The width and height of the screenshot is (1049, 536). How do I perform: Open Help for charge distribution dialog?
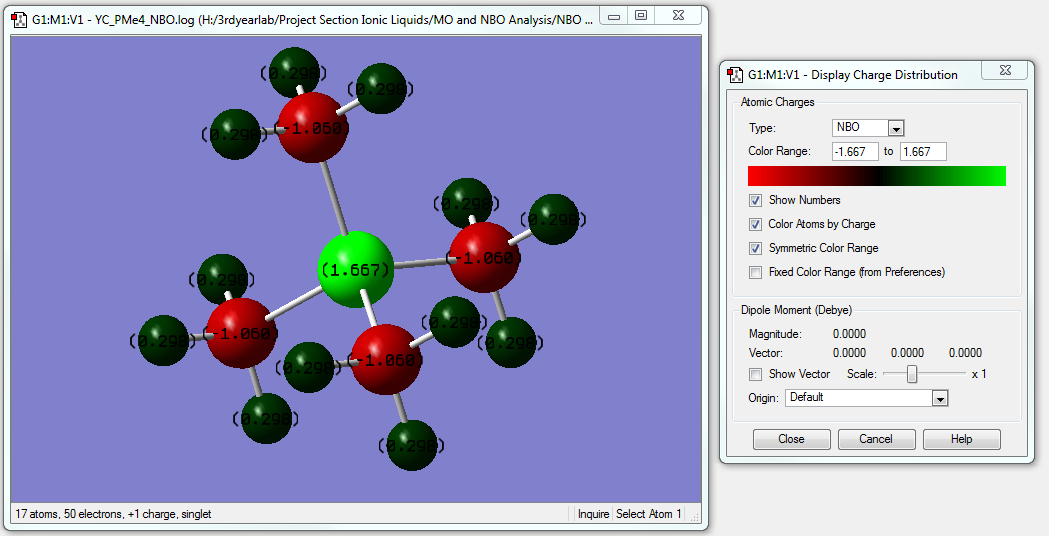coord(961,439)
